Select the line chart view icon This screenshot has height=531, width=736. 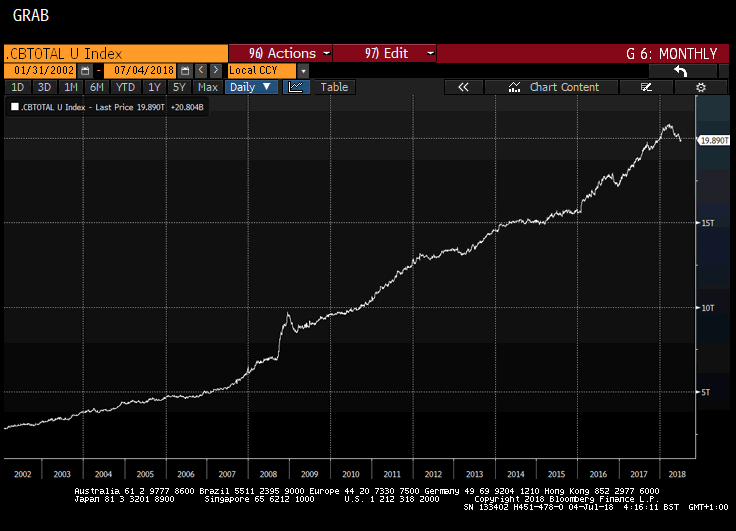296,87
